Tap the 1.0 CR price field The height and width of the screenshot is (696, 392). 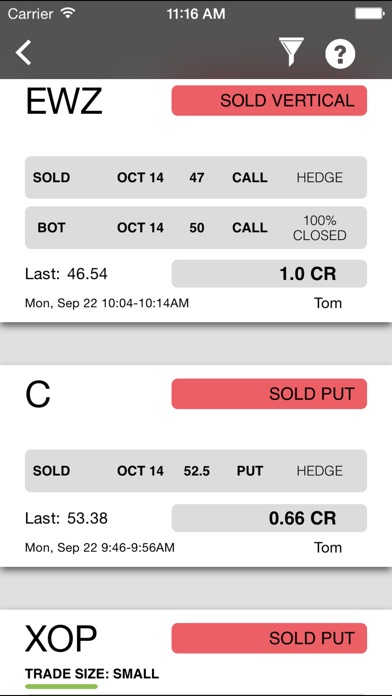269,274
